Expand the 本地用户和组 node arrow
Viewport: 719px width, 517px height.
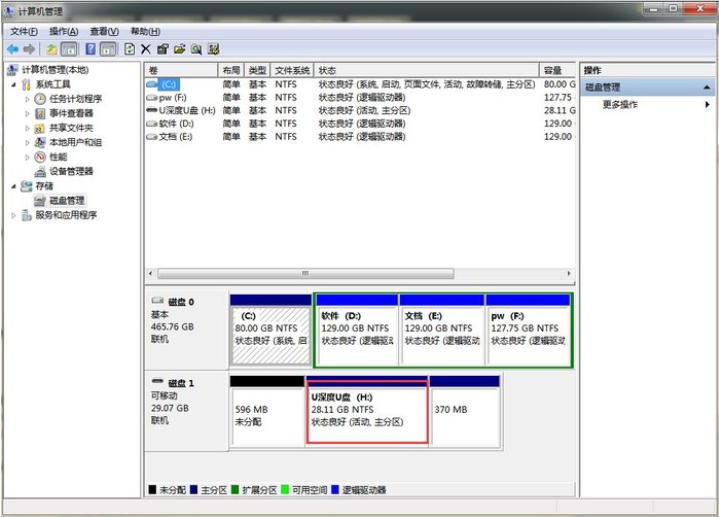27,142
